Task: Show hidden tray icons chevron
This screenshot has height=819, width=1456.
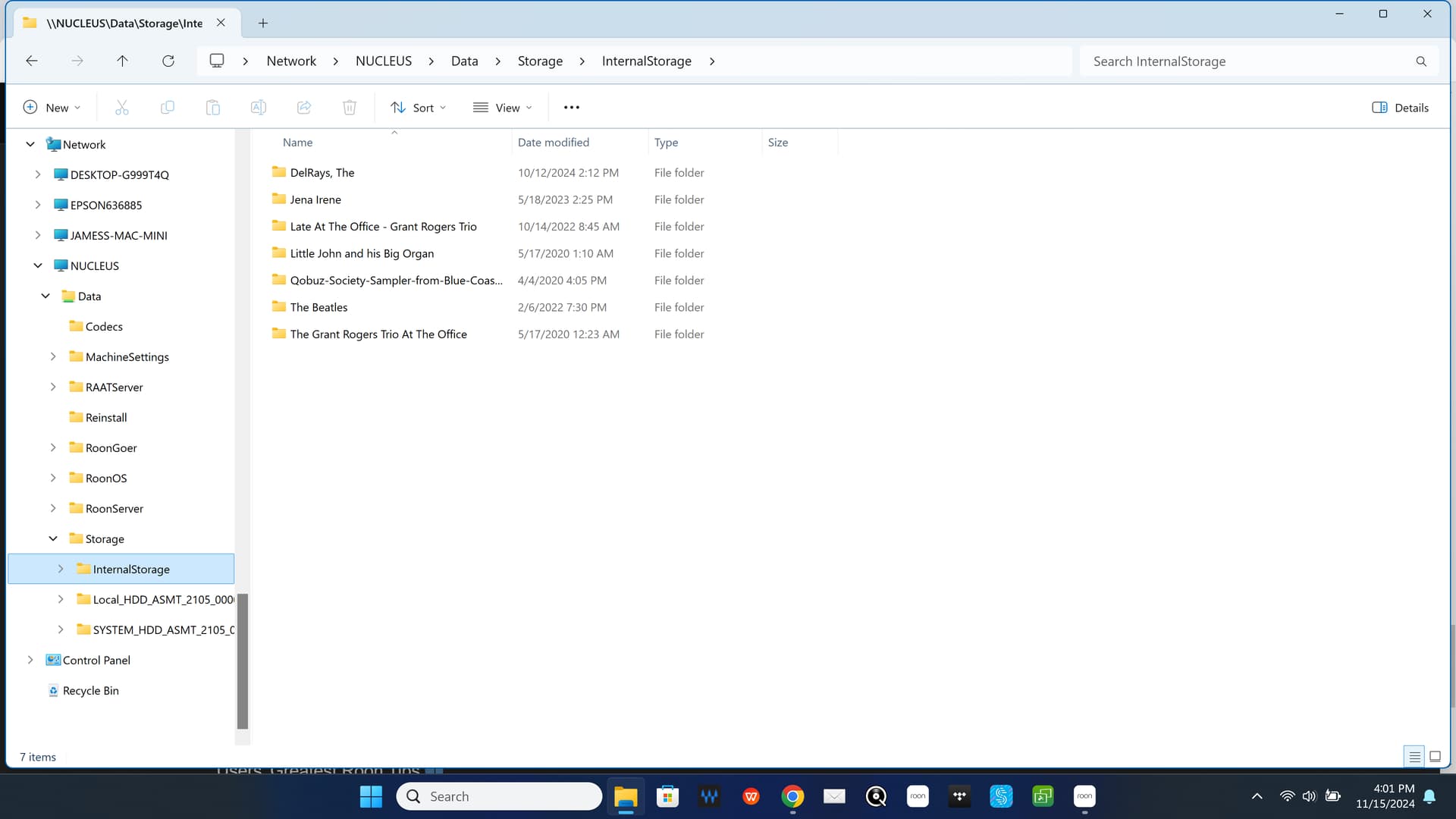Action: (1257, 796)
